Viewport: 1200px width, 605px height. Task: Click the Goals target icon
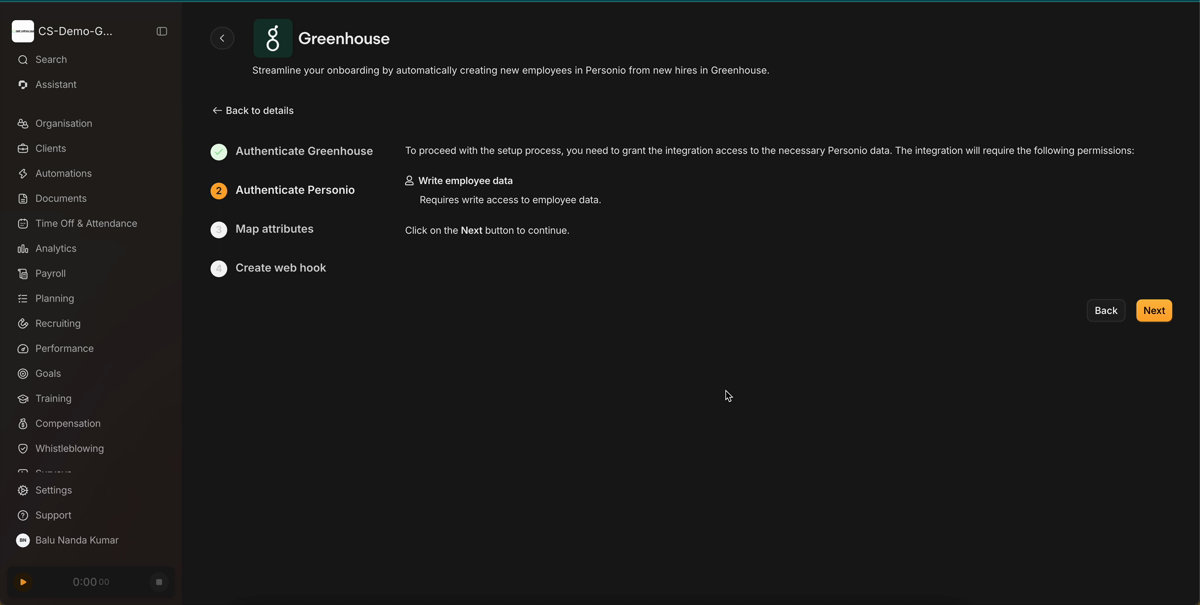[x=23, y=374]
